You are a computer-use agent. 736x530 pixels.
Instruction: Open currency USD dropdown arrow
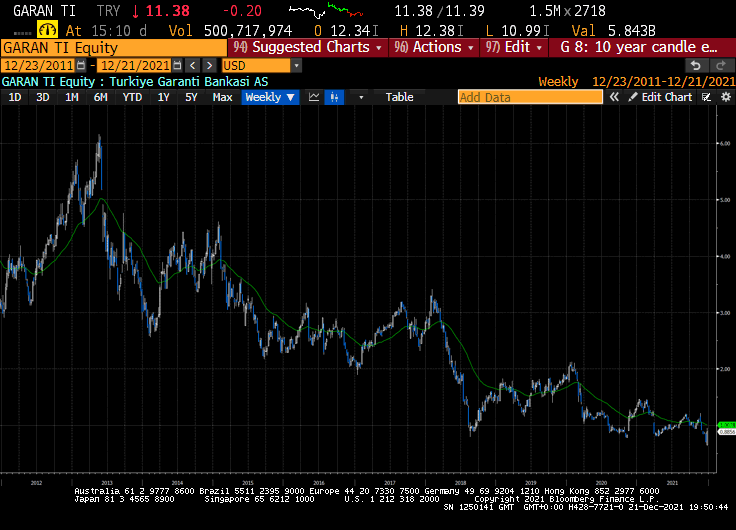(296, 66)
